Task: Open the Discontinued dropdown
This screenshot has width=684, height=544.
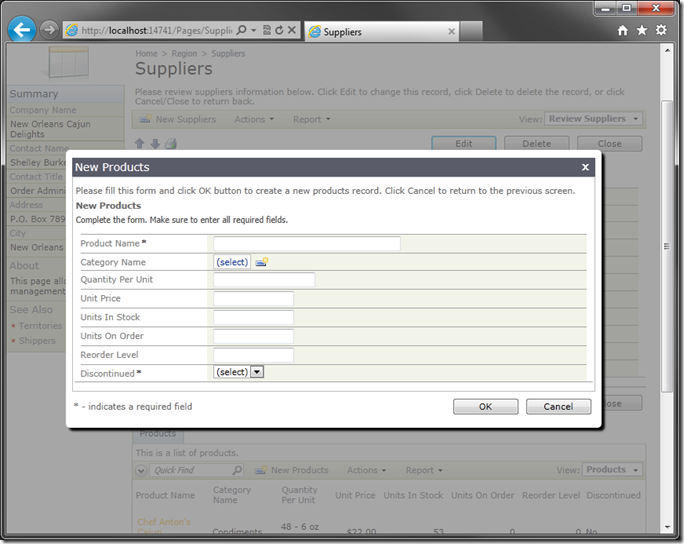Action: pos(239,372)
